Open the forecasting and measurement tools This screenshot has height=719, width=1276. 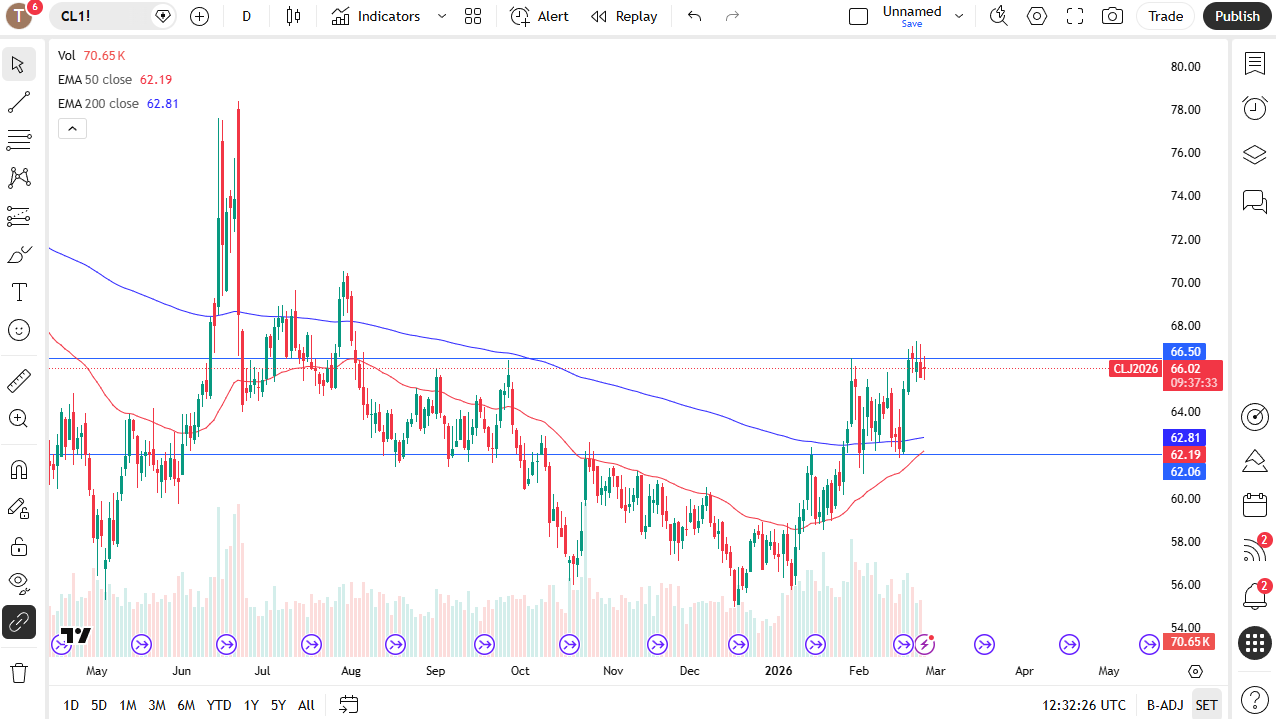[18, 216]
